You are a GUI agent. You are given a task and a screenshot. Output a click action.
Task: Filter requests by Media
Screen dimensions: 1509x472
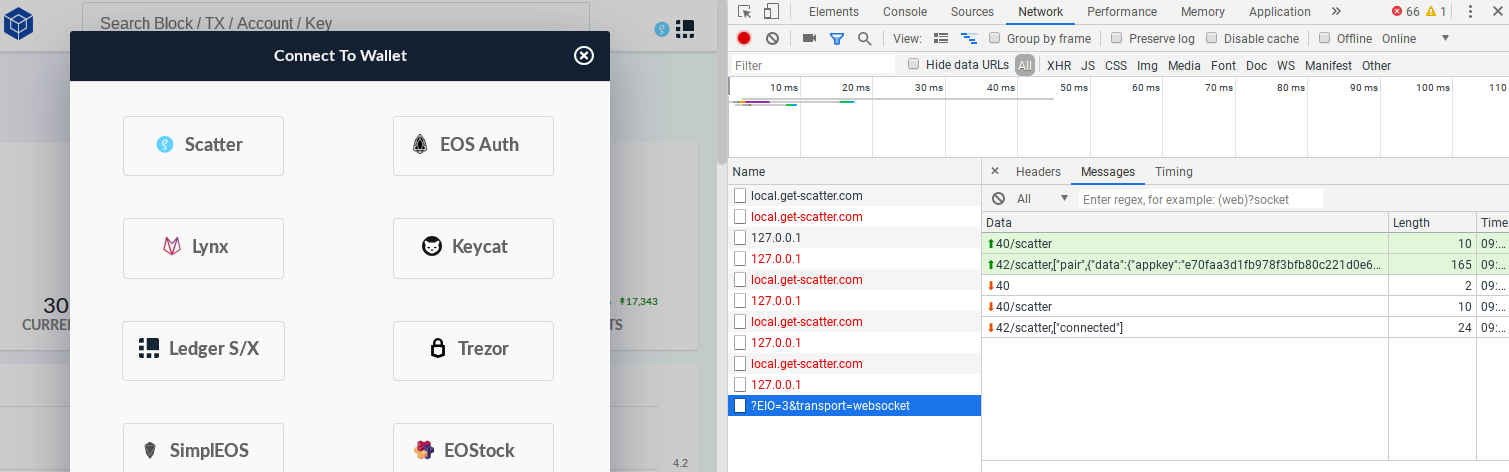1184,65
